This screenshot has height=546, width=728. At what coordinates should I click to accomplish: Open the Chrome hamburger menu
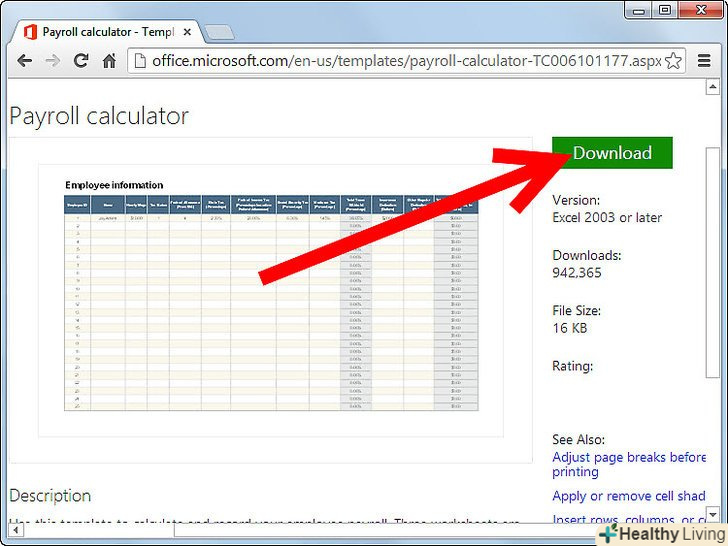(704, 61)
